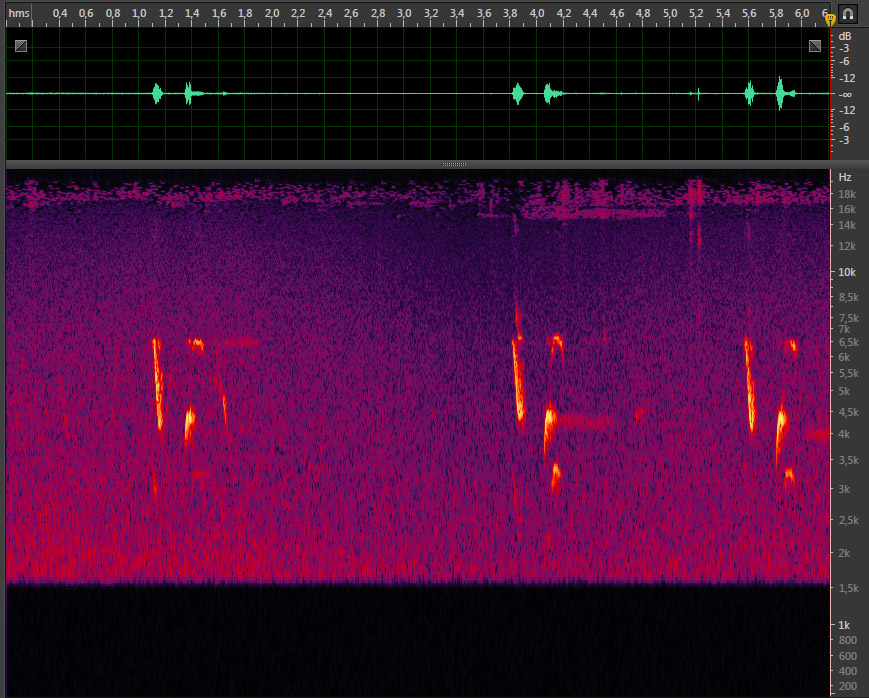Image resolution: width=869 pixels, height=698 pixels.
Task: Click the 12k frequency scale mark
Action: point(847,246)
